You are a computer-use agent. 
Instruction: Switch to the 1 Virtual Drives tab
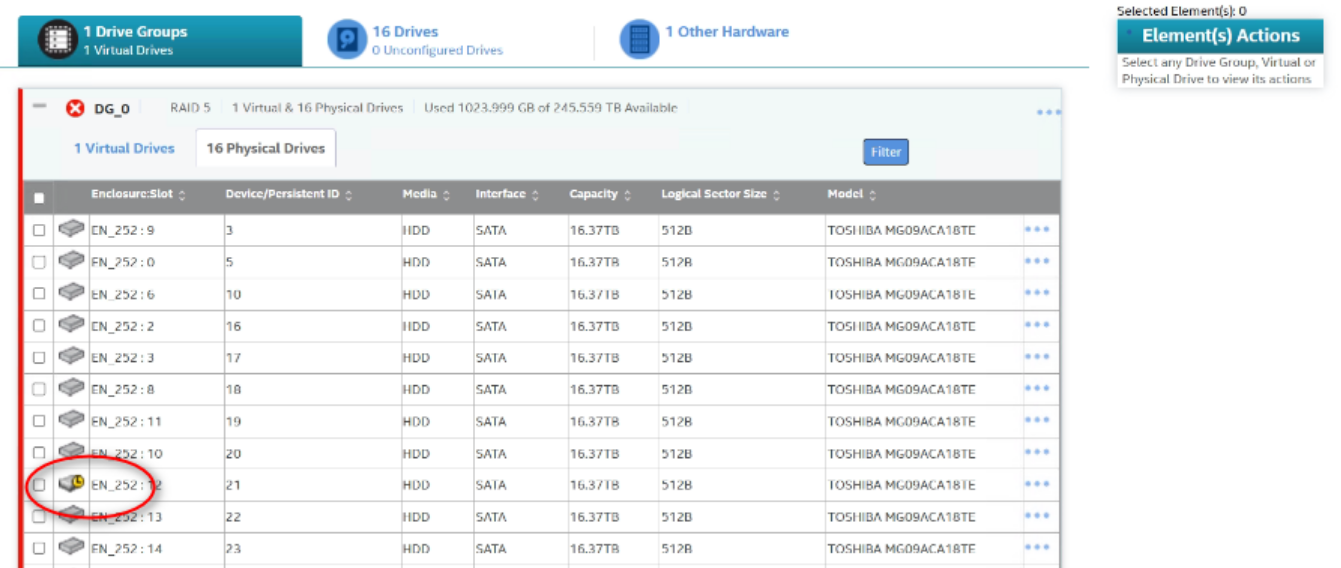124,148
